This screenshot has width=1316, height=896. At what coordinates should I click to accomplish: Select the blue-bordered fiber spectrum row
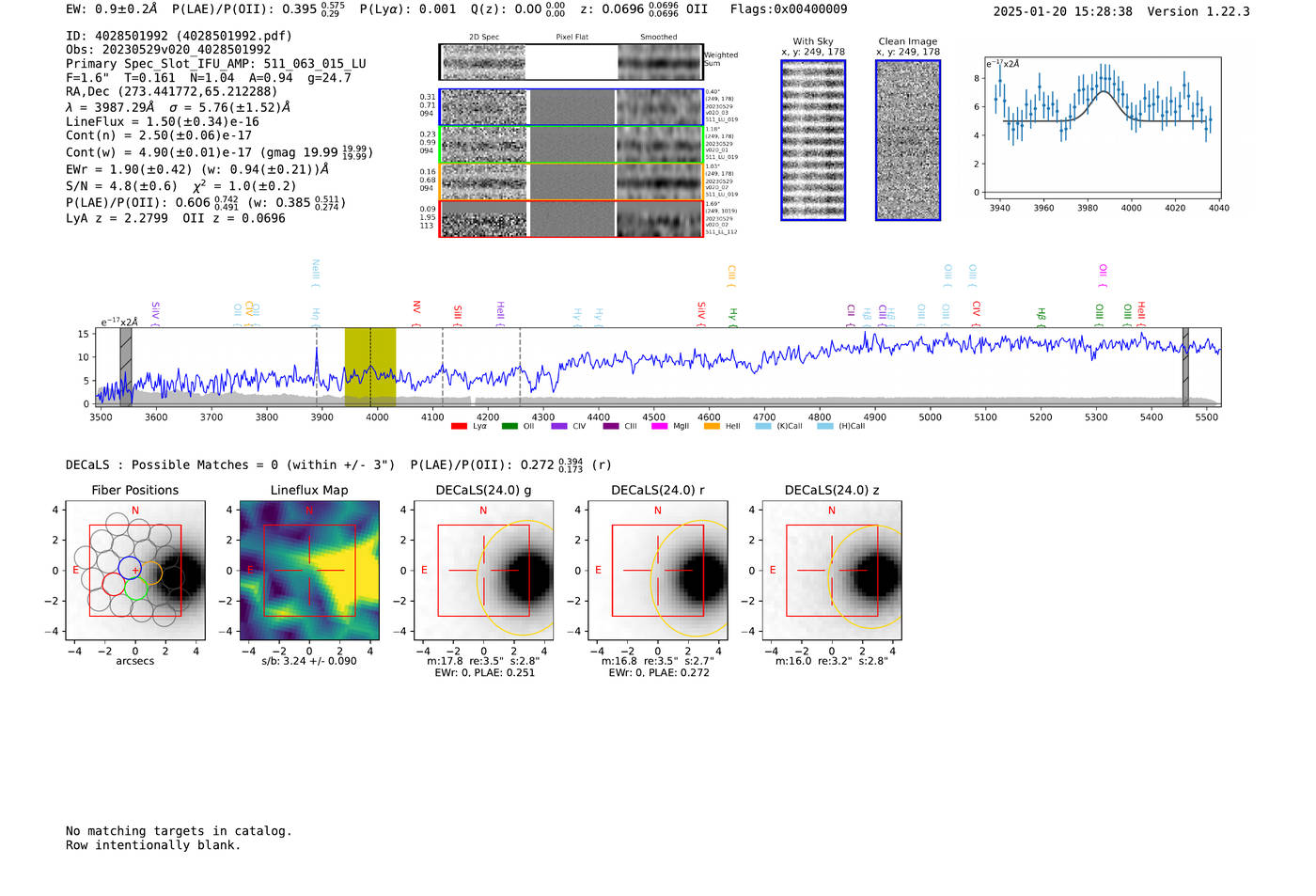coord(571,107)
